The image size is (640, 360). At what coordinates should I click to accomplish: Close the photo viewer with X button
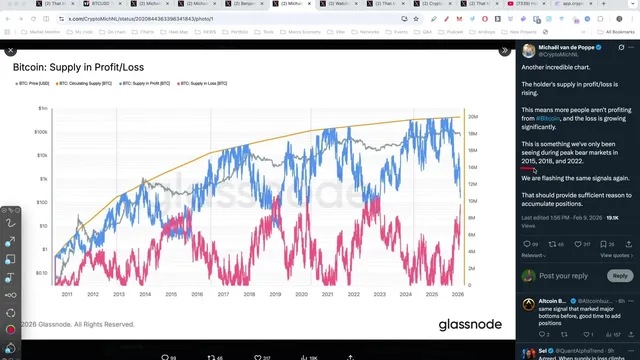click(11, 50)
